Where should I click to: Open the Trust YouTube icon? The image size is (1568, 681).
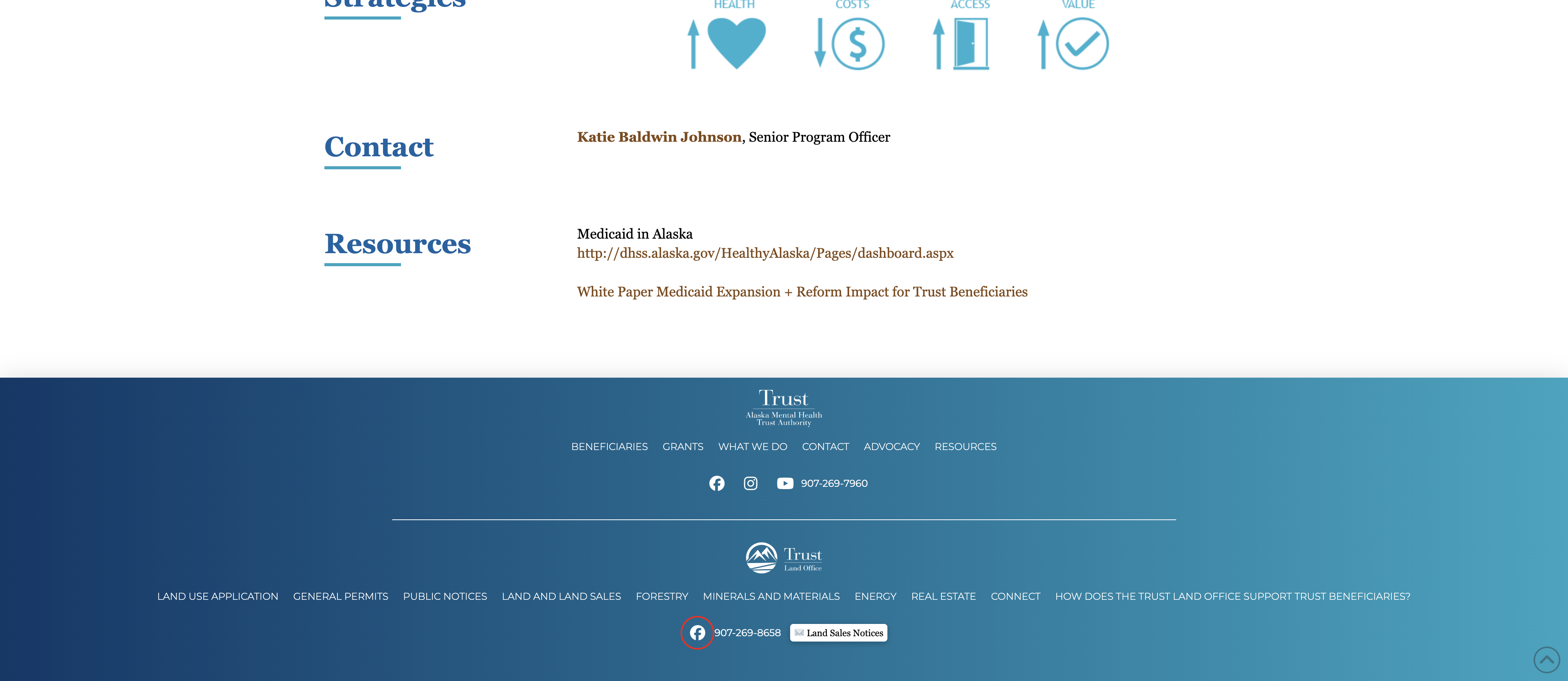pos(785,483)
